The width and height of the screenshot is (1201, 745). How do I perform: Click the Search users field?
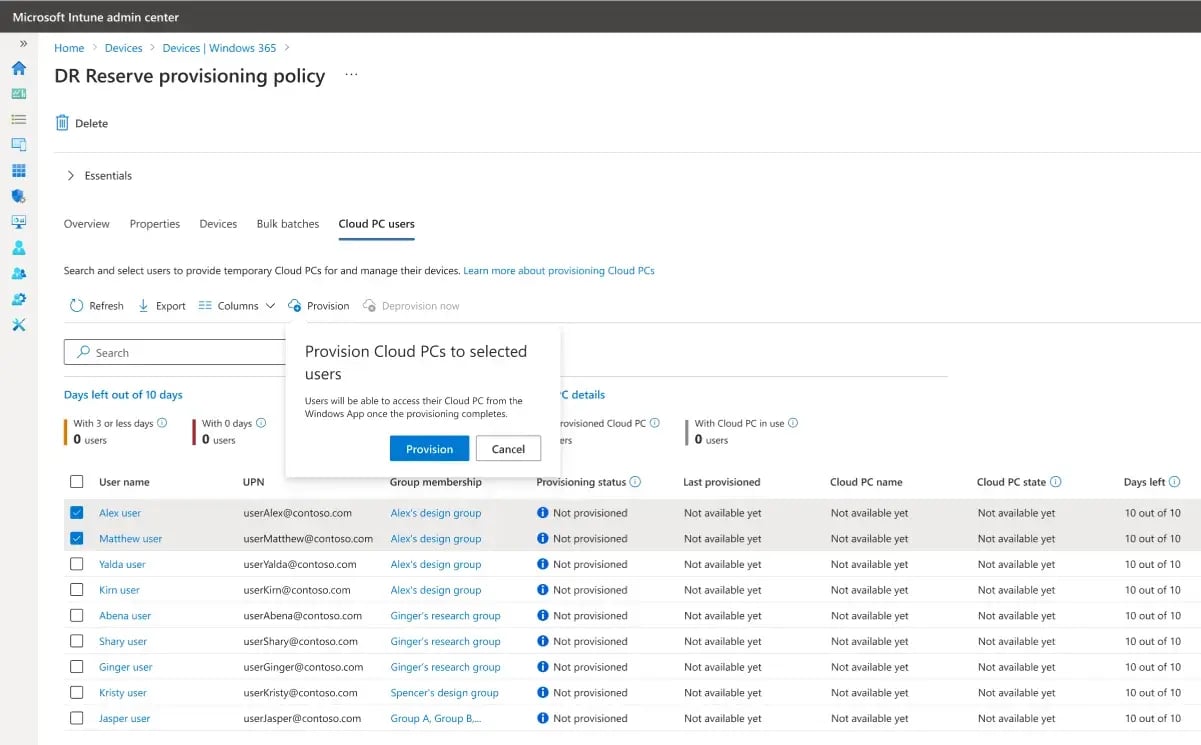[177, 352]
